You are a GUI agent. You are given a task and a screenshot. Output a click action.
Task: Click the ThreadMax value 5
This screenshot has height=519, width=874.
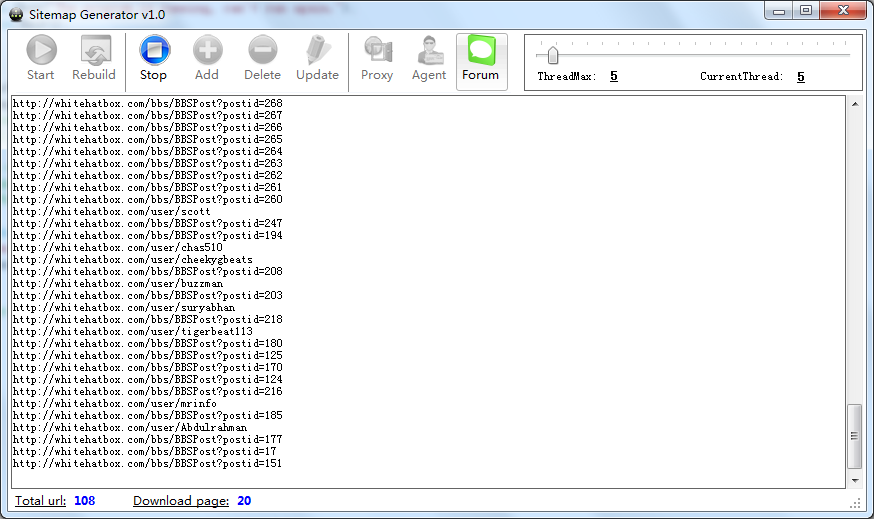614,76
